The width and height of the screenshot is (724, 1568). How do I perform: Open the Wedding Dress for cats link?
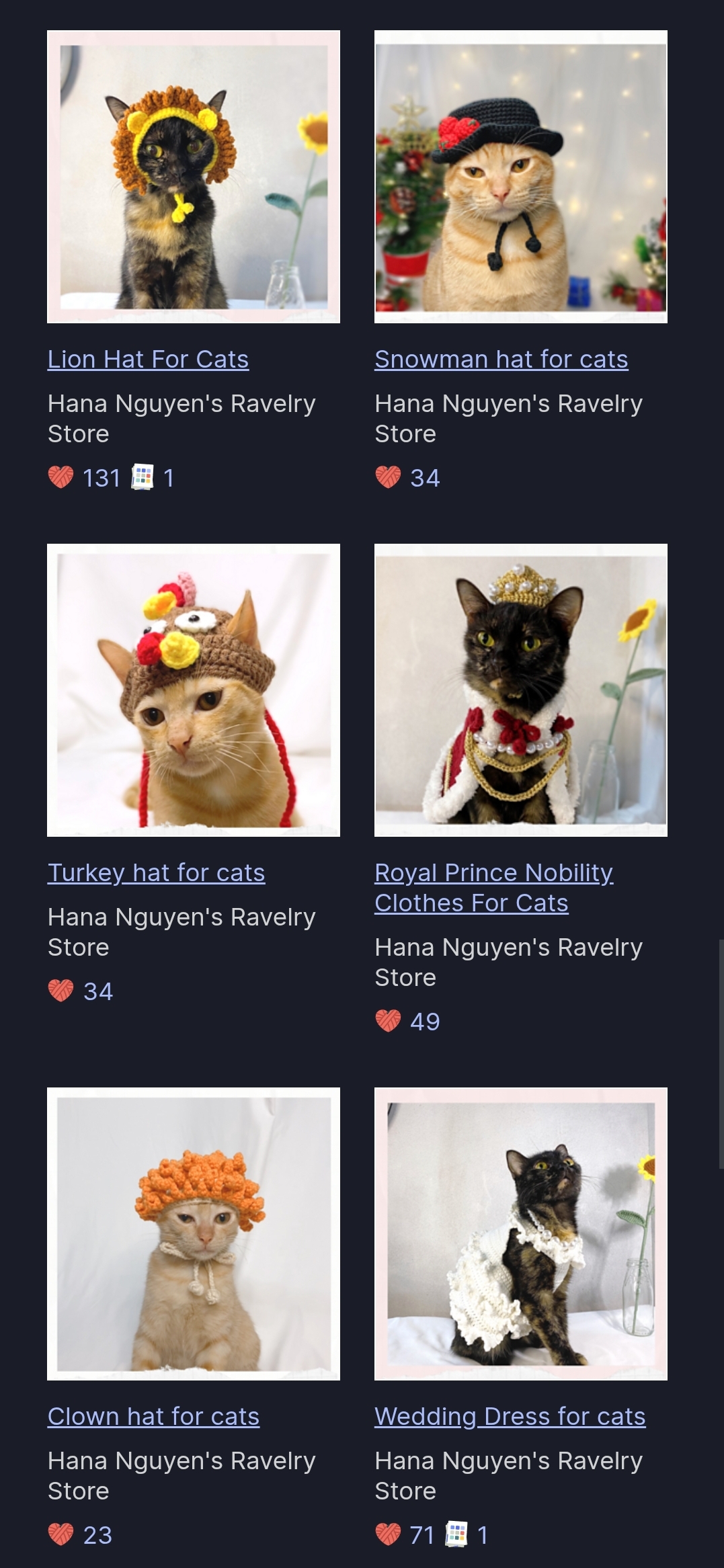click(x=510, y=1416)
